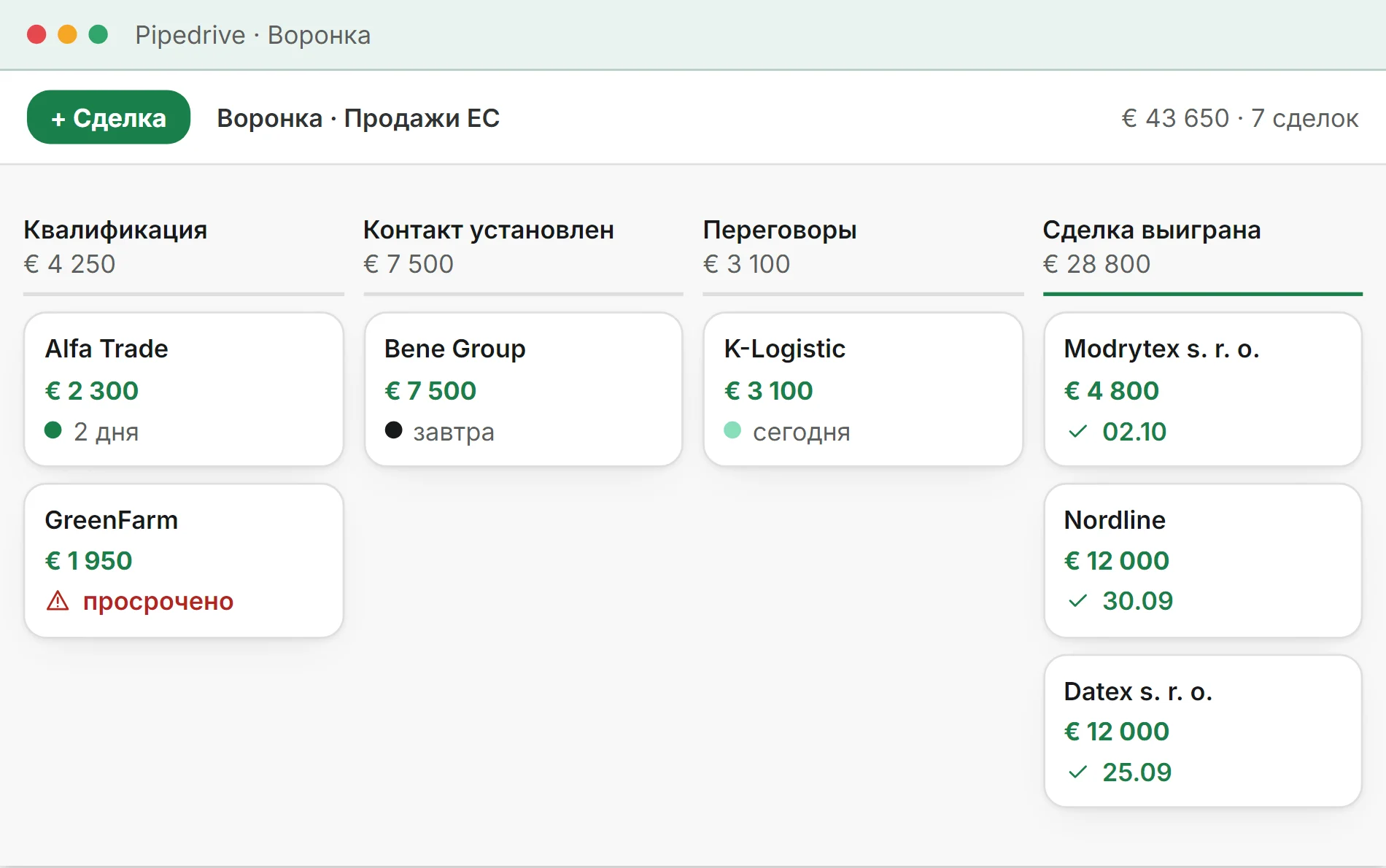Image resolution: width=1386 pixels, height=868 pixels.
Task: Click the Pipedrive · Воронка window title
Action: click(x=253, y=35)
